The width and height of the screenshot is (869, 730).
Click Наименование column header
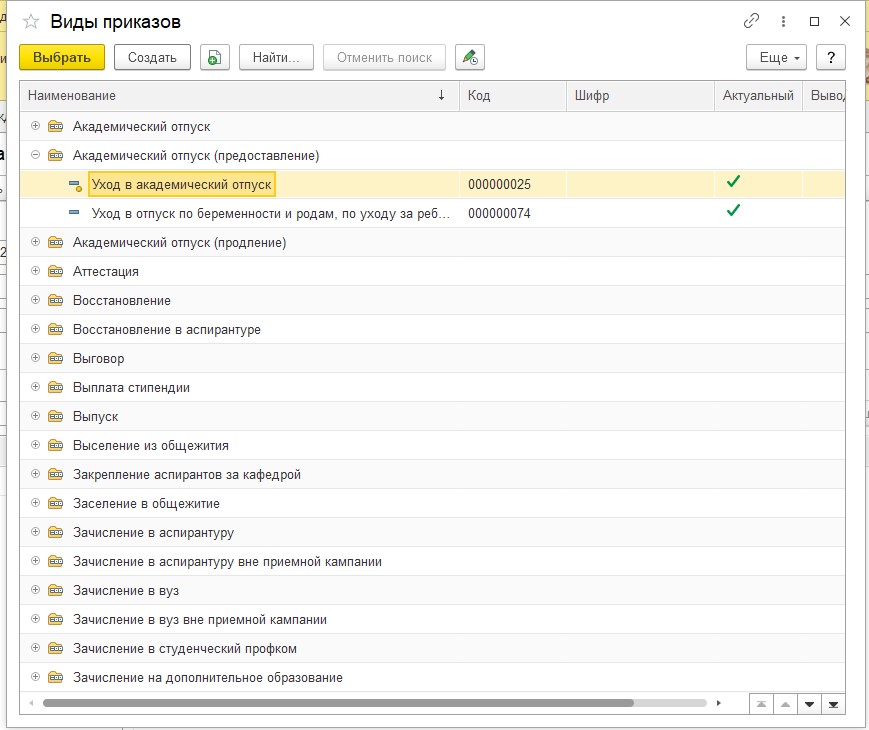pyautogui.click(x=239, y=95)
